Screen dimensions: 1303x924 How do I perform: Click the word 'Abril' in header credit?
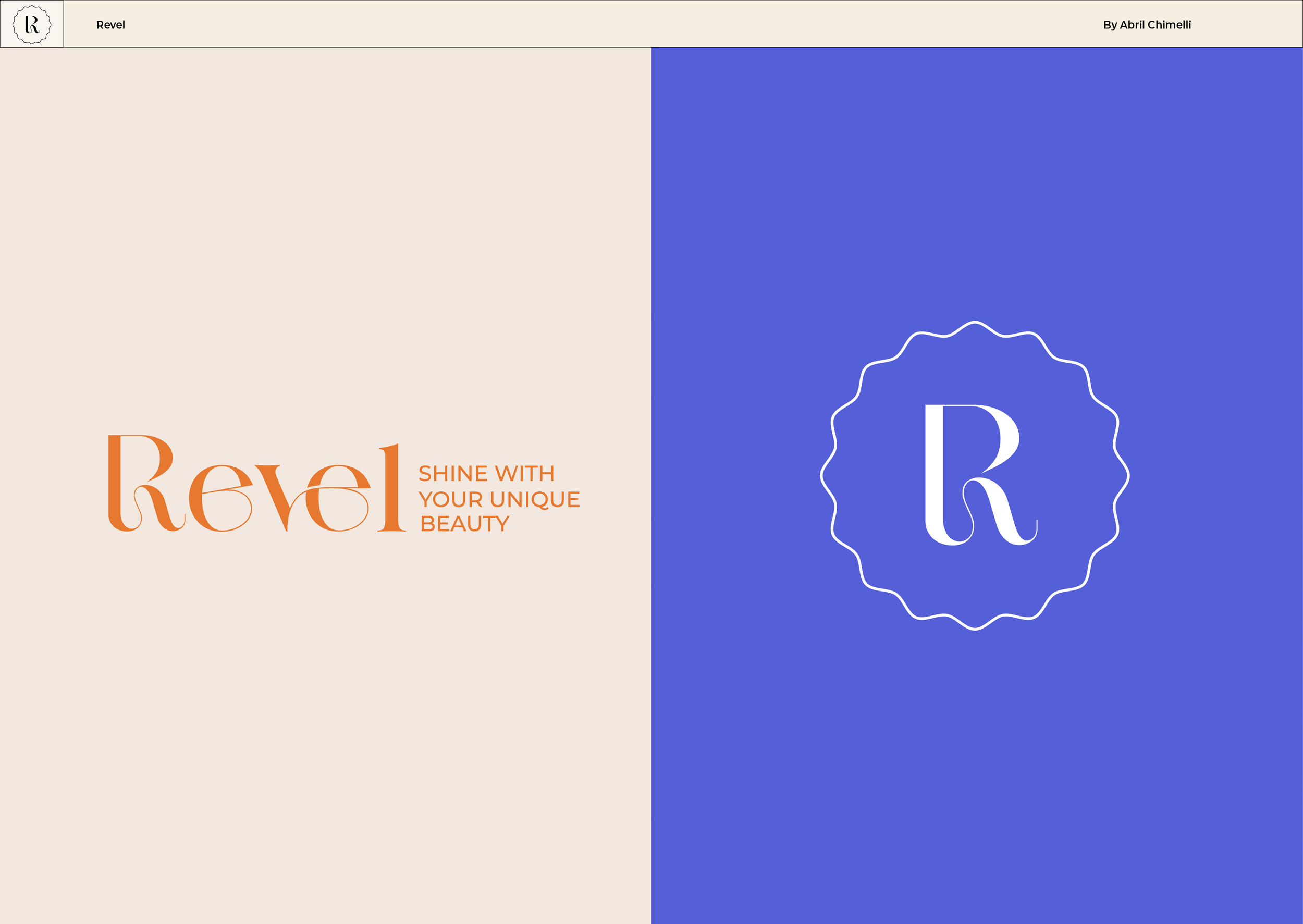pyautogui.click(x=1132, y=24)
